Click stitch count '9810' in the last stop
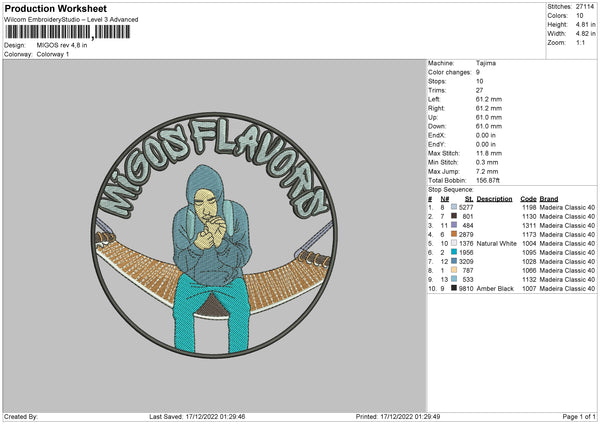 pos(466,289)
